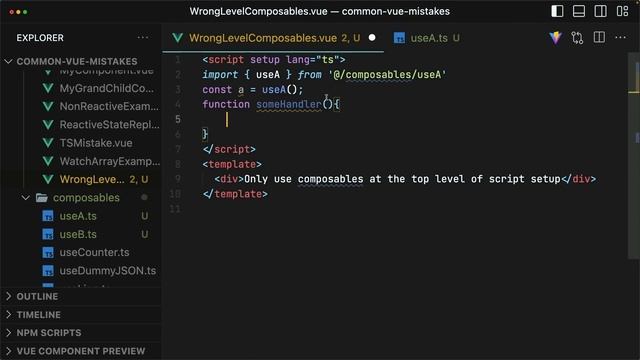Open useB.ts in the composables folder
Image resolution: width=640 pixels, height=360 pixels.
(x=78, y=234)
